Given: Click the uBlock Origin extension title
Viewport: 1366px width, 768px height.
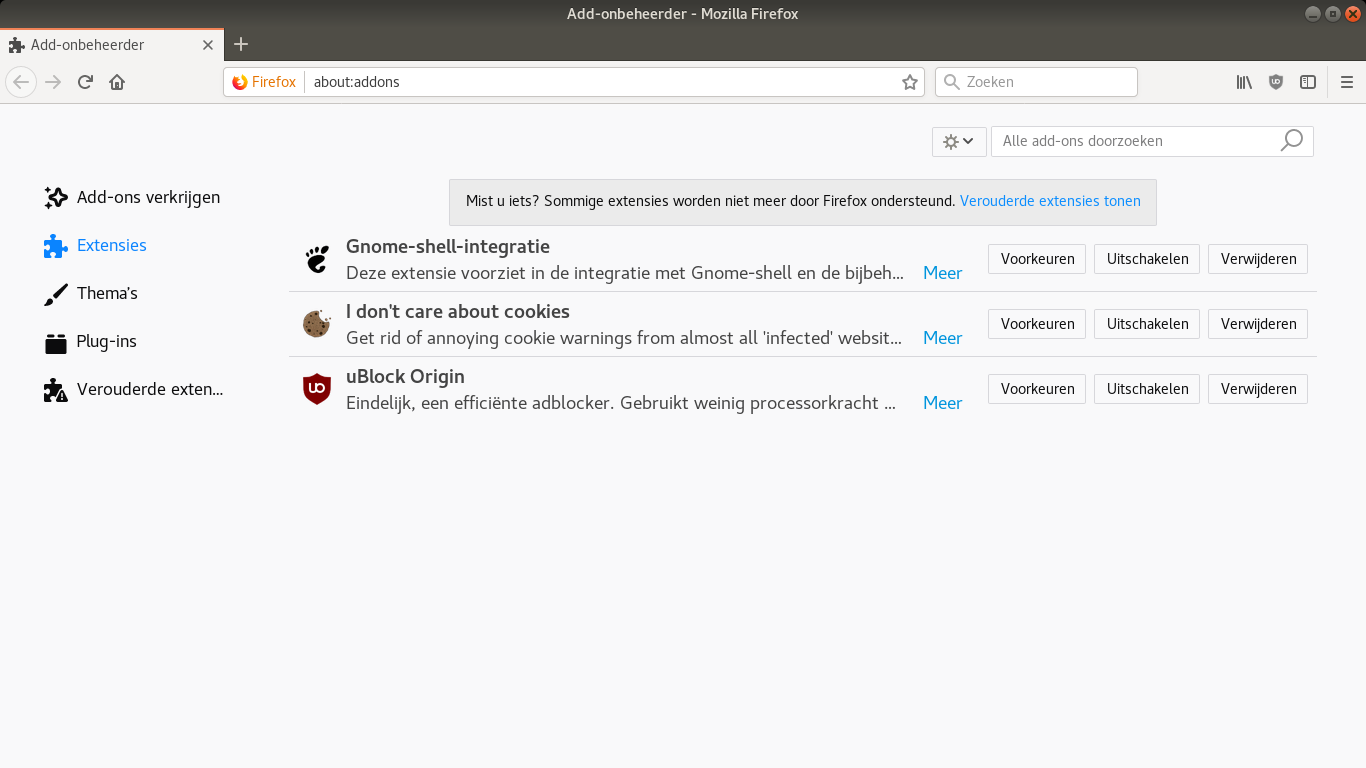Looking at the screenshot, I should [x=405, y=376].
